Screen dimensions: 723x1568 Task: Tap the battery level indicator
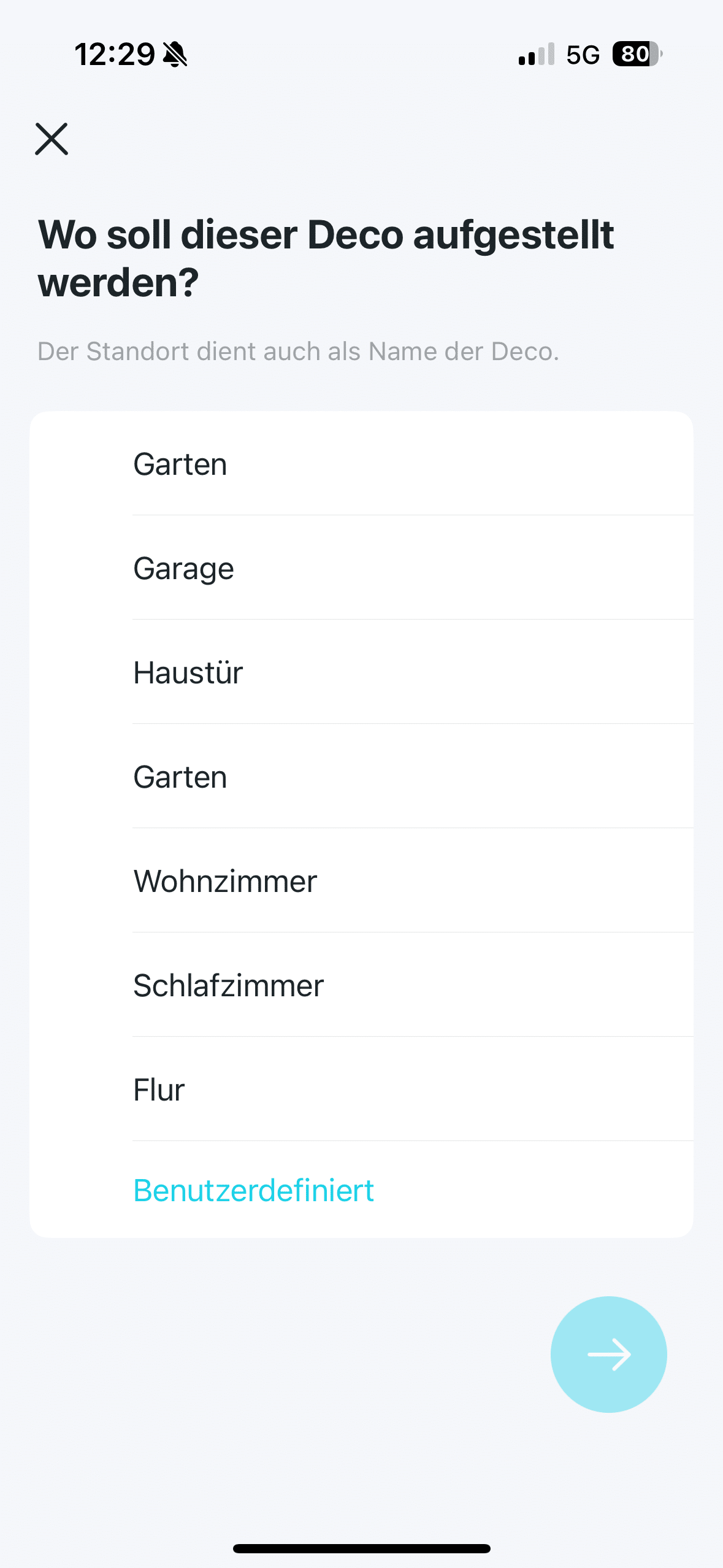point(637,54)
